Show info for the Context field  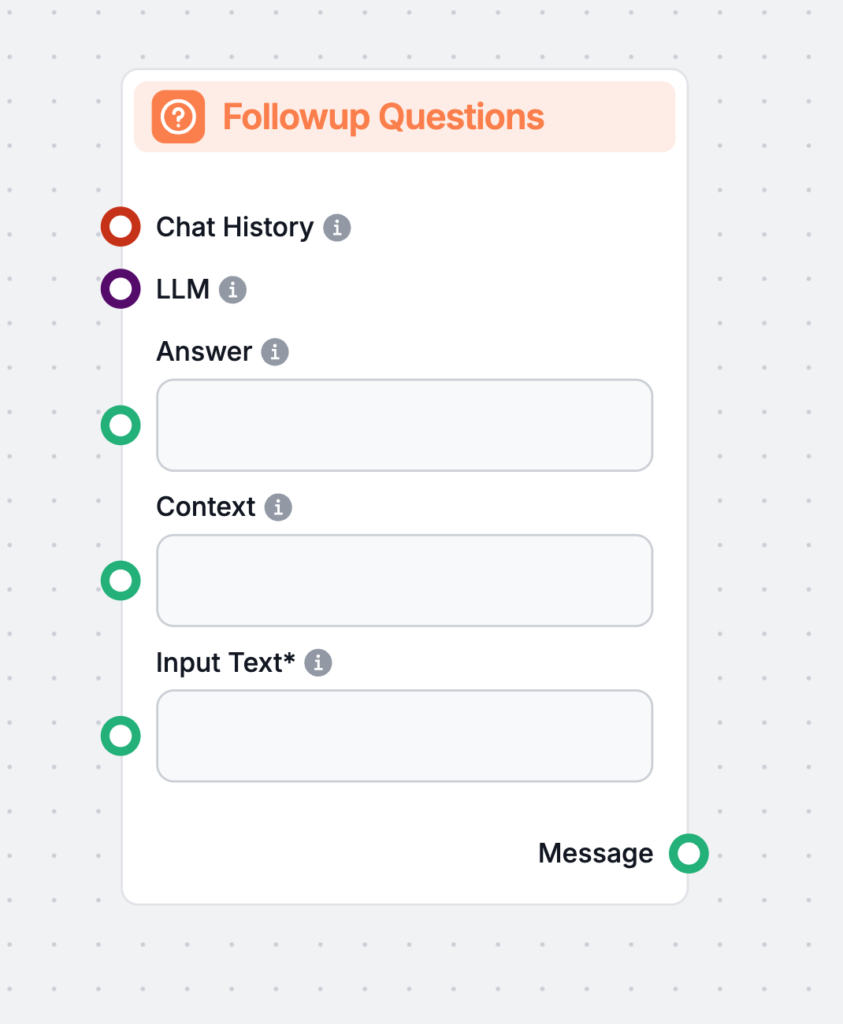(x=278, y=507)
